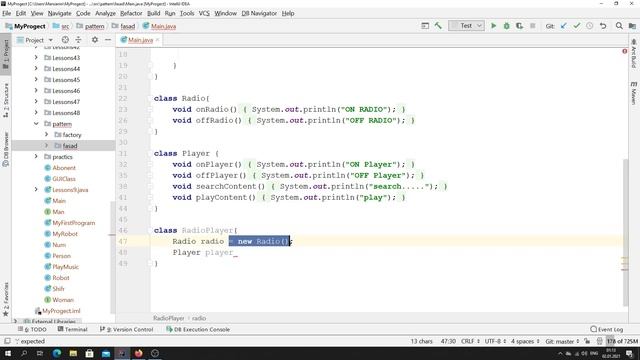Open File Explorer from taskbar
640x360 pixels.
[73, 353]
